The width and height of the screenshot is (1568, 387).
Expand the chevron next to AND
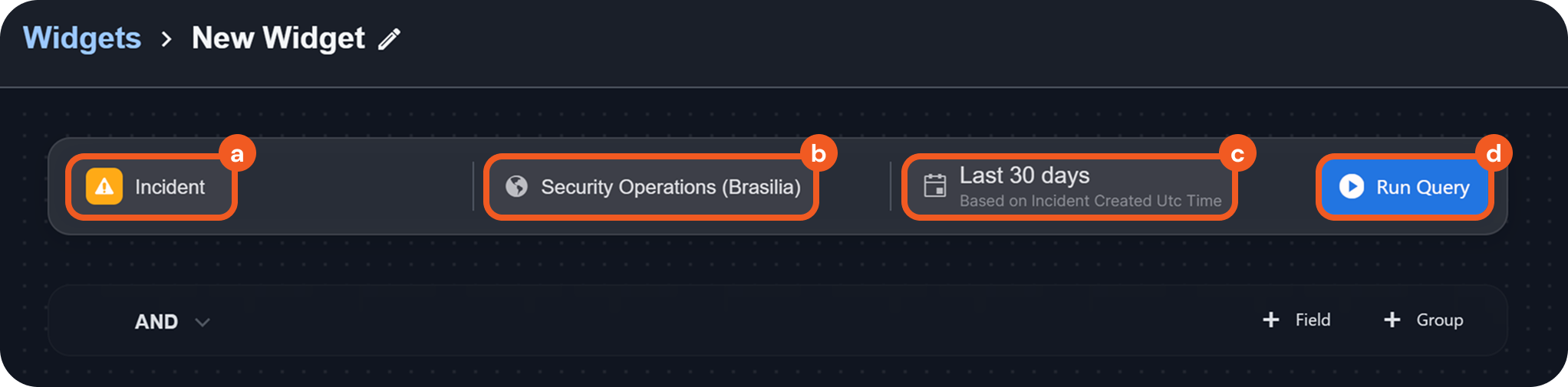[x=203, y=323]
